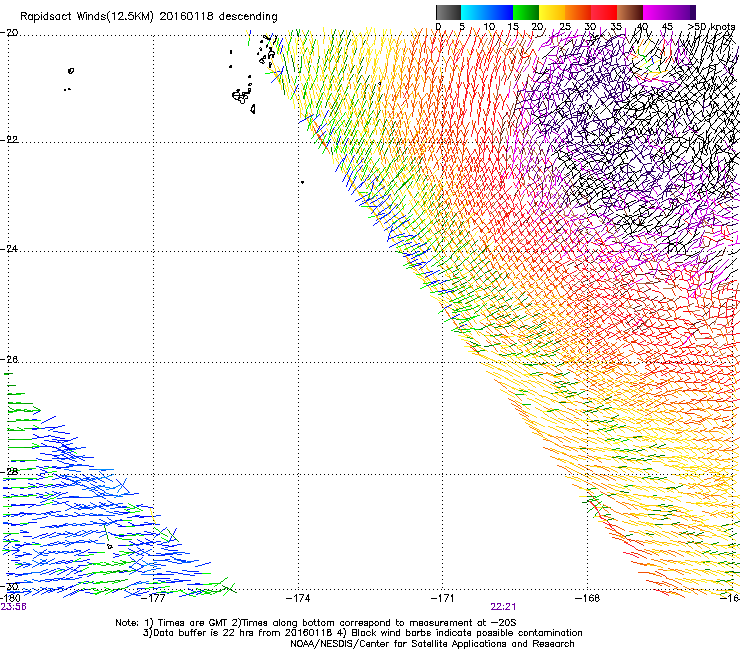Image resolution: width=740 pixels, height=650 pixels.
Task: Click the purple time stamp '23:56'
Action: tap(13, 607)
